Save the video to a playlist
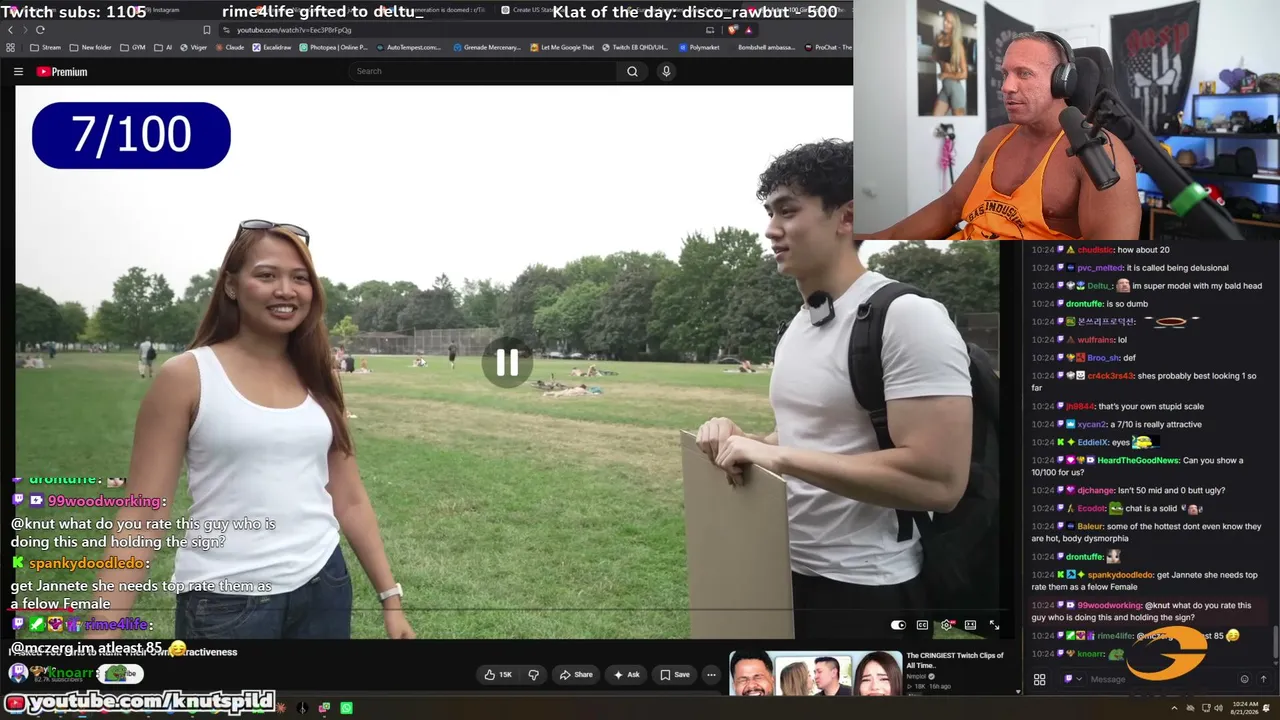This screenshot has height=720, width=1280. [x=675, y=675]
